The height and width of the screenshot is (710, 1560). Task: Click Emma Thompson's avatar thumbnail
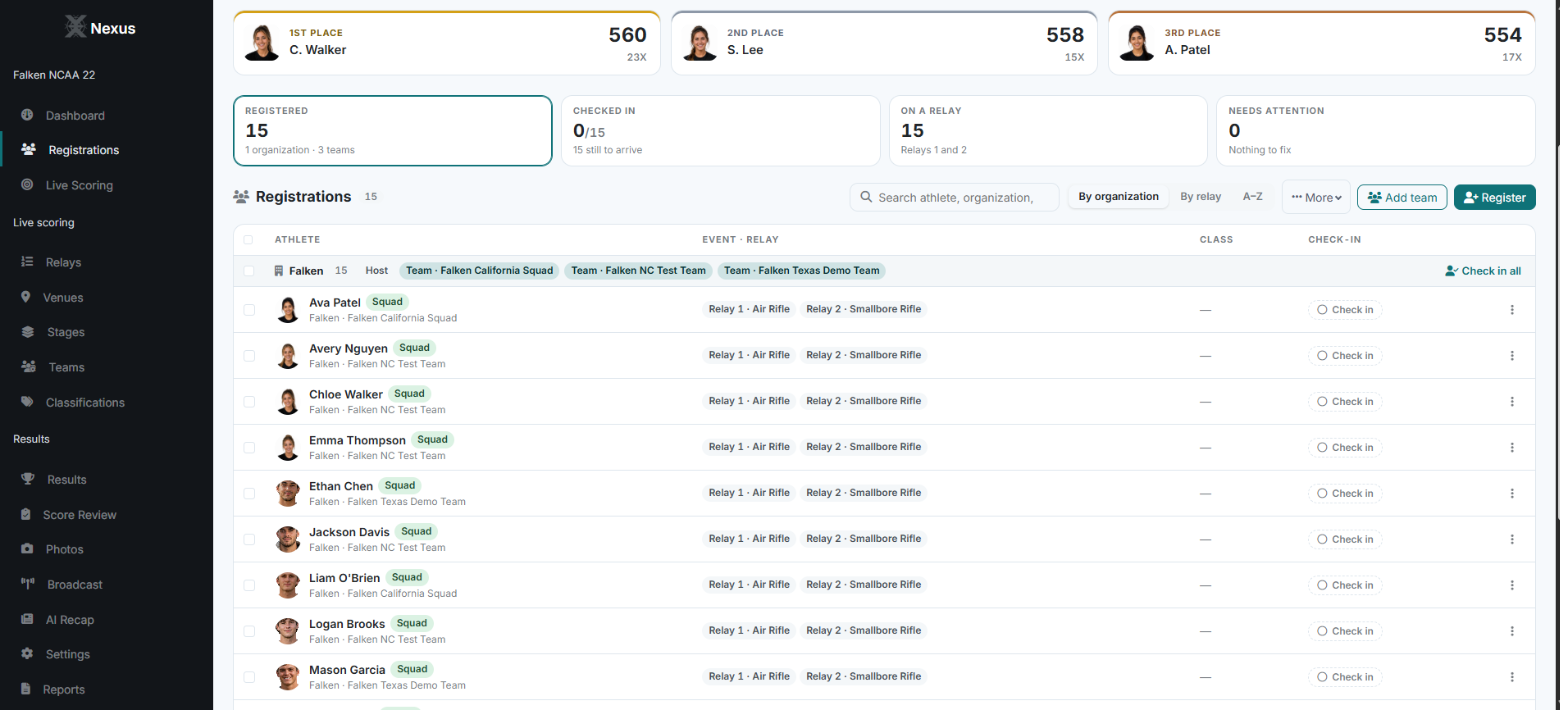[288, 448]
